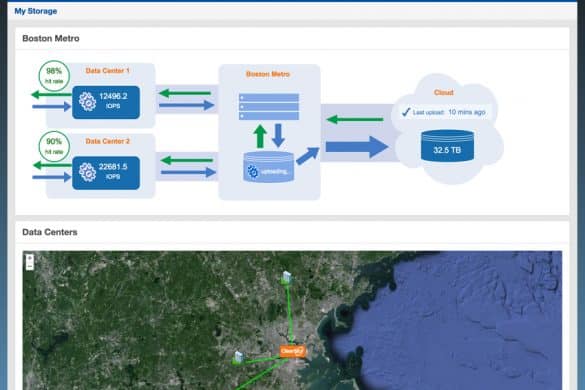Click the Boston Metro panel heading
This screenshot has height=390, width=585.
point(51,38)
